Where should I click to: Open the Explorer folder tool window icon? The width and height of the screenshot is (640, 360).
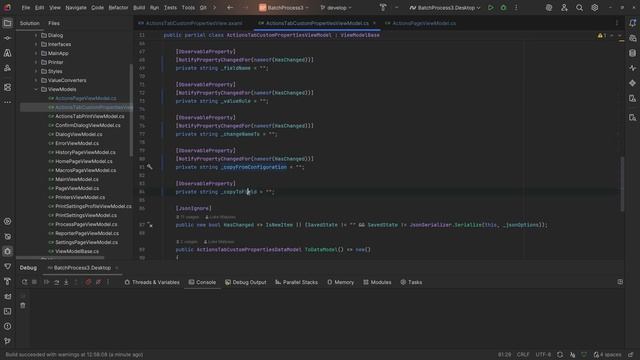coord(7,23)
